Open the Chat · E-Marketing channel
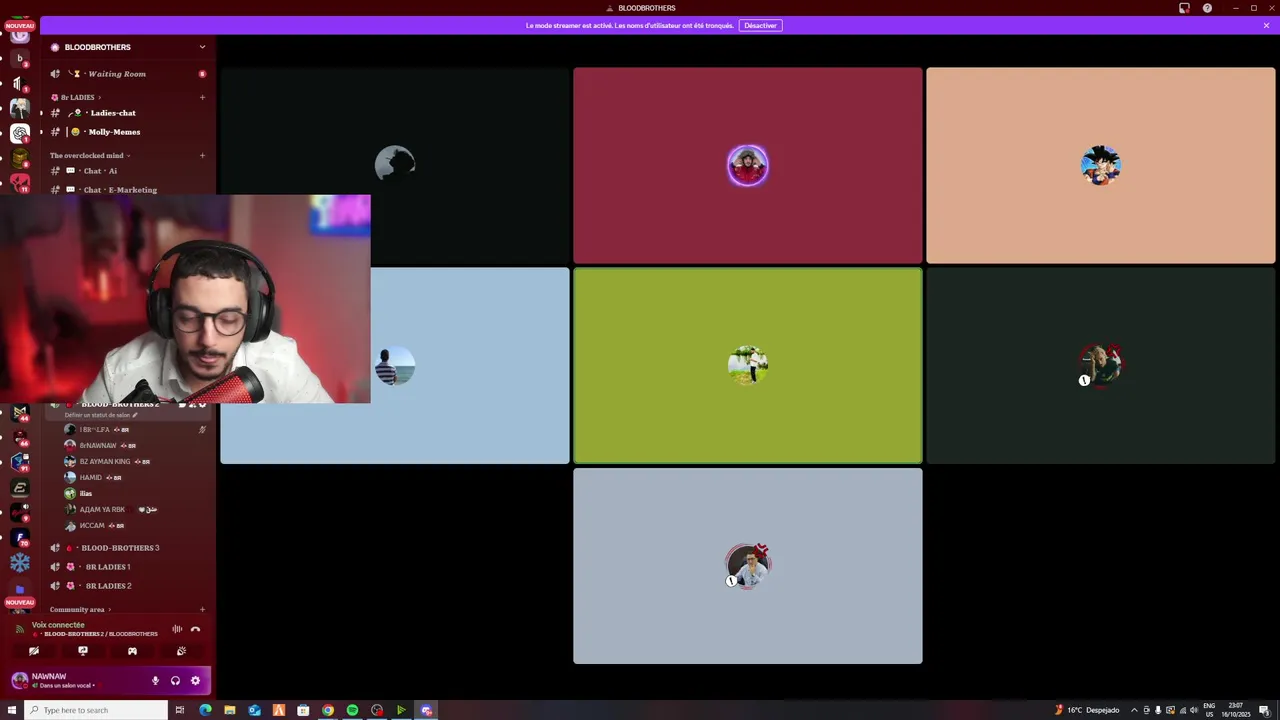 [x=127, y=189]
